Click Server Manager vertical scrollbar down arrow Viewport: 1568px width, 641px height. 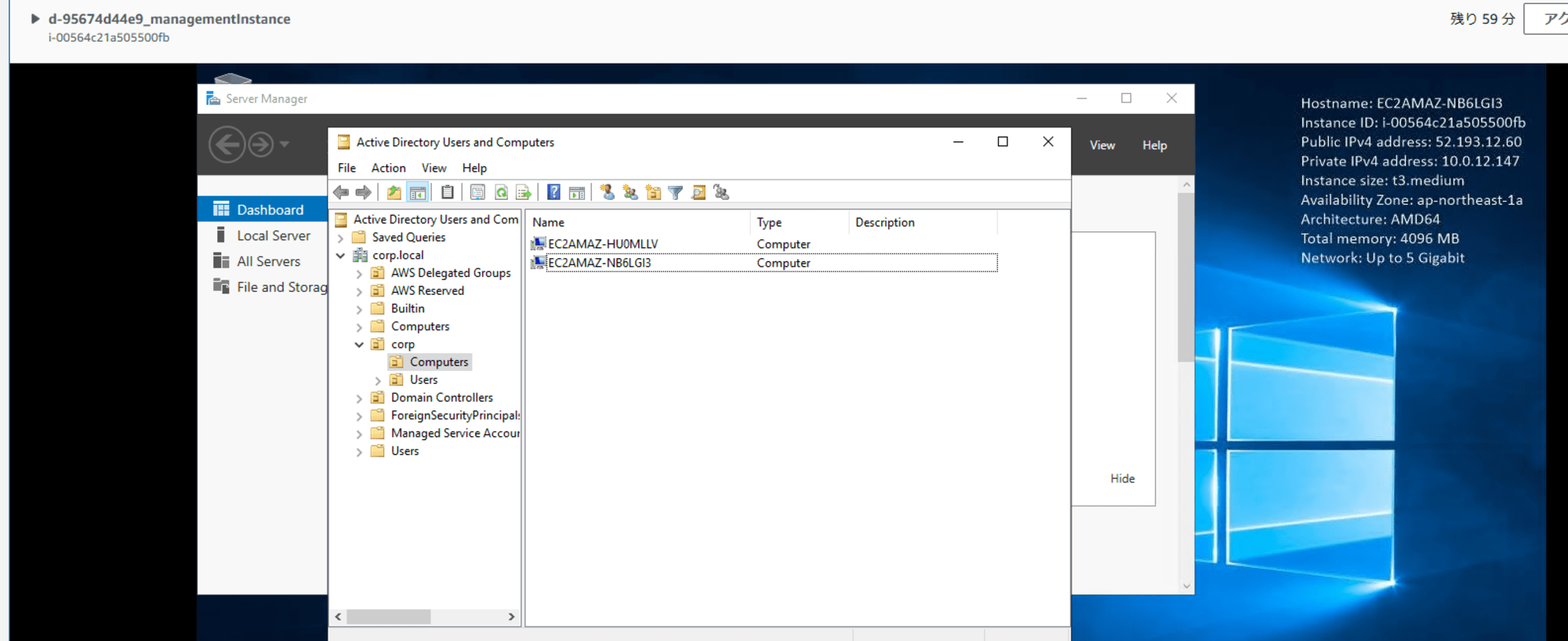[1186, 586]
